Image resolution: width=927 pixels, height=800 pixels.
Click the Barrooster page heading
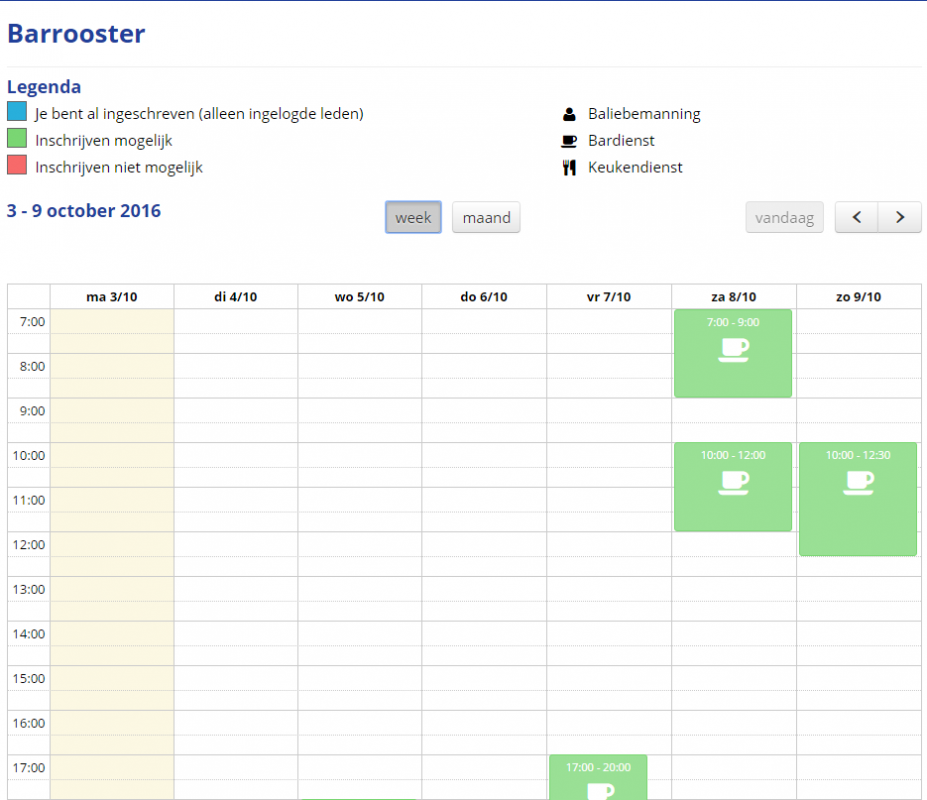pos(76,34)
